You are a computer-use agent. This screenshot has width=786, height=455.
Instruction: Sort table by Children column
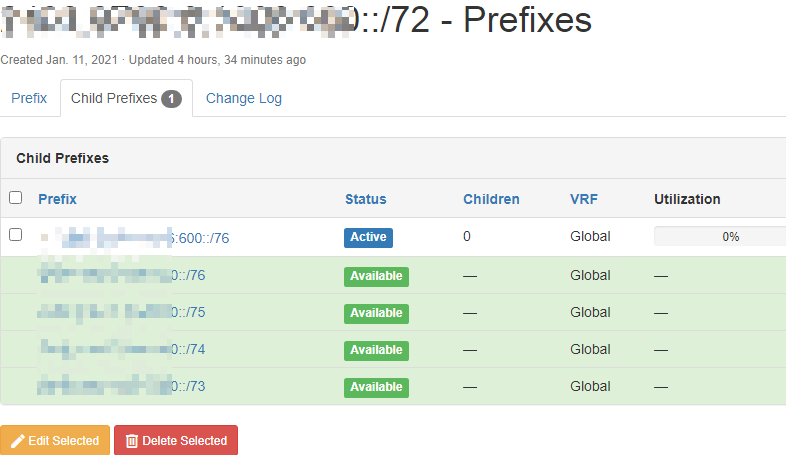(x=491, y=199)
